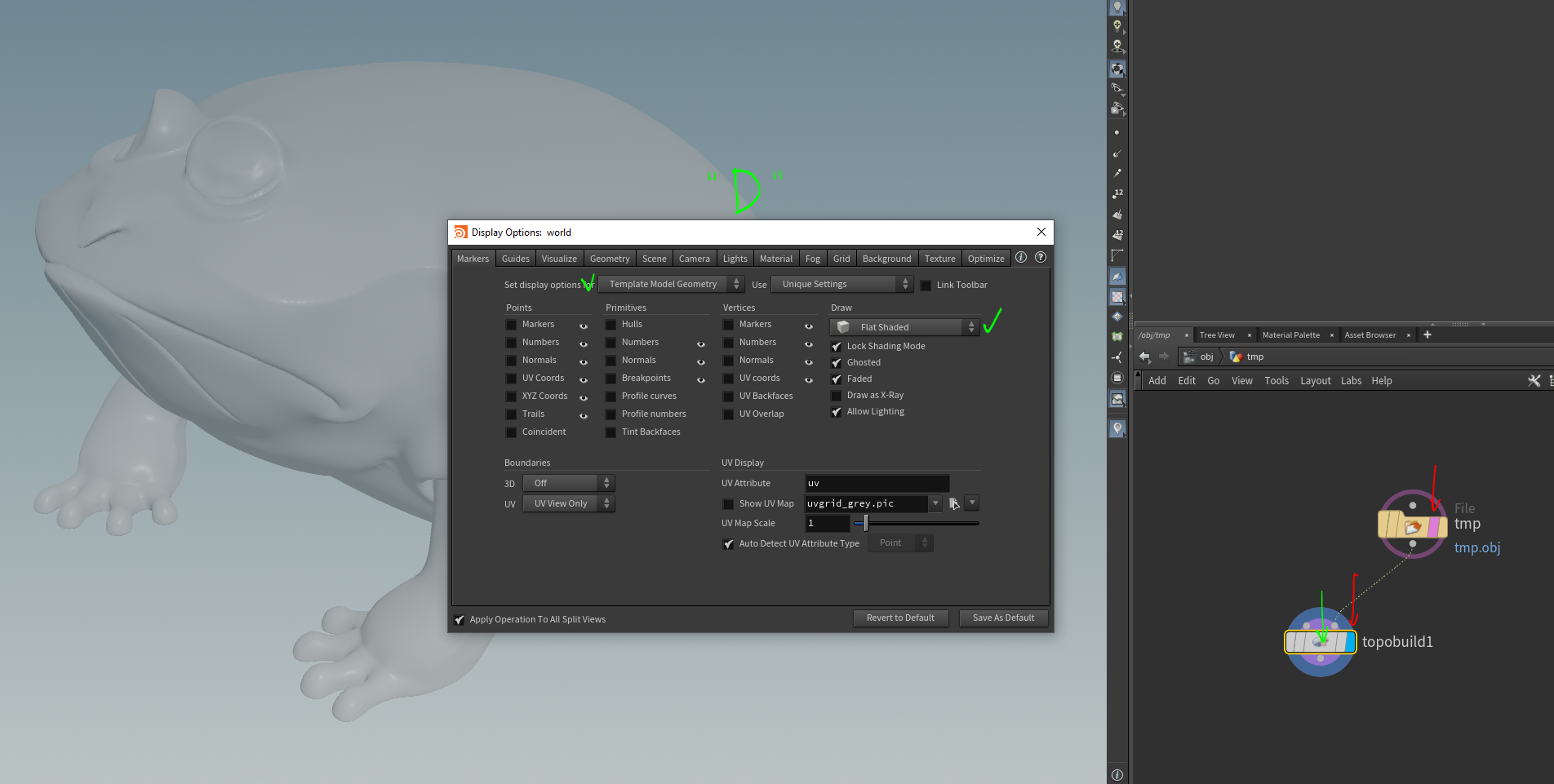Toggle the display point numbers icon in viewport toolbar

coord(1117,193)
